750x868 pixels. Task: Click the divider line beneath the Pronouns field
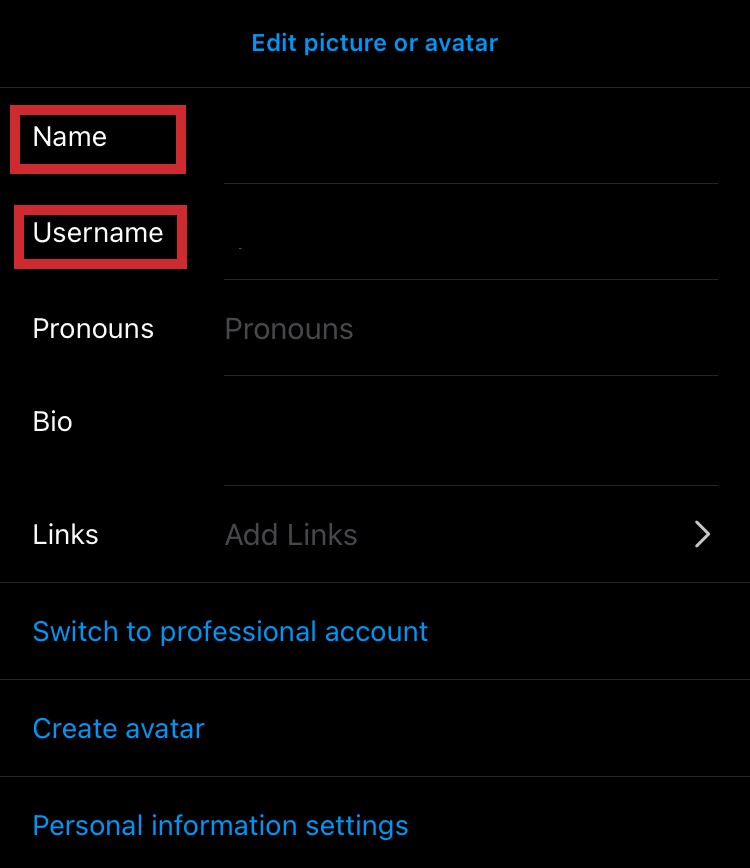[x=470, y=375]
